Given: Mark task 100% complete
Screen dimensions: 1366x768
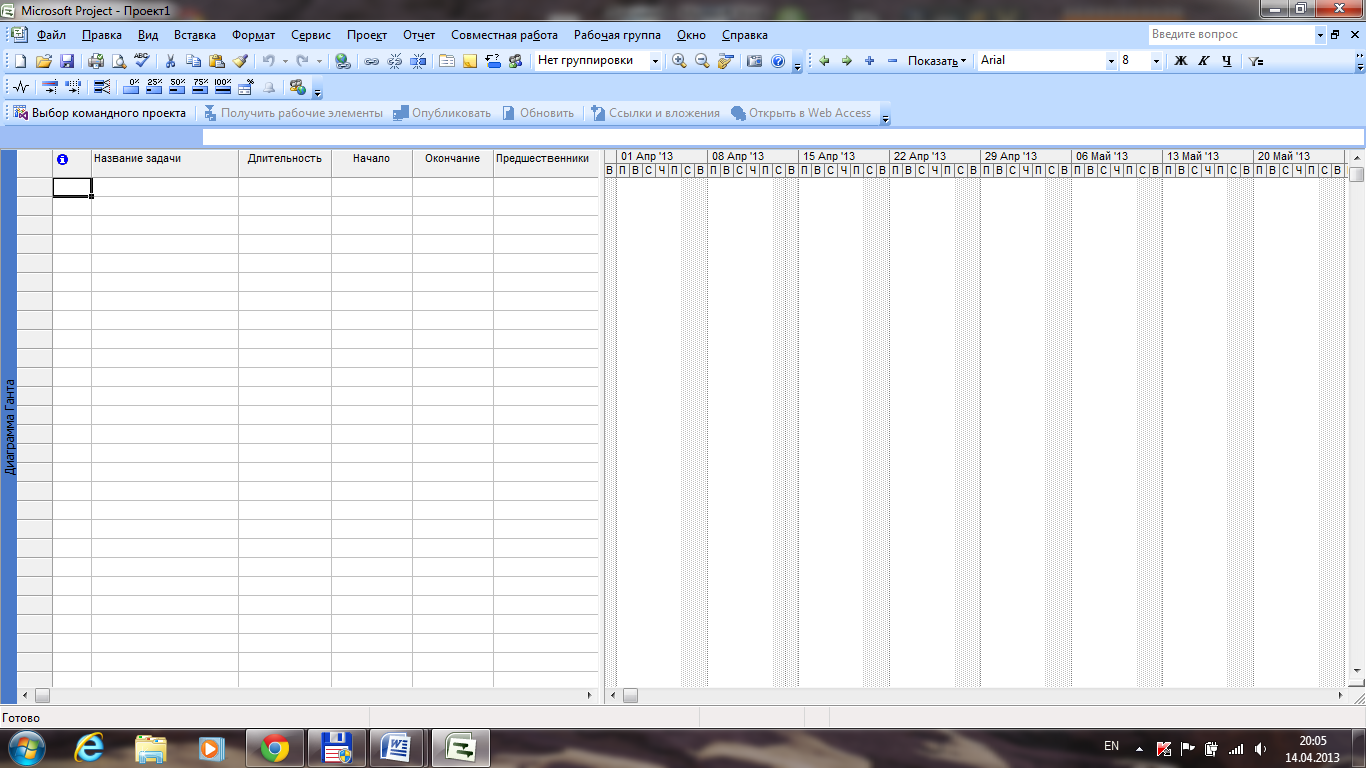Looking at the screenshot, I should tap(223, 87).
